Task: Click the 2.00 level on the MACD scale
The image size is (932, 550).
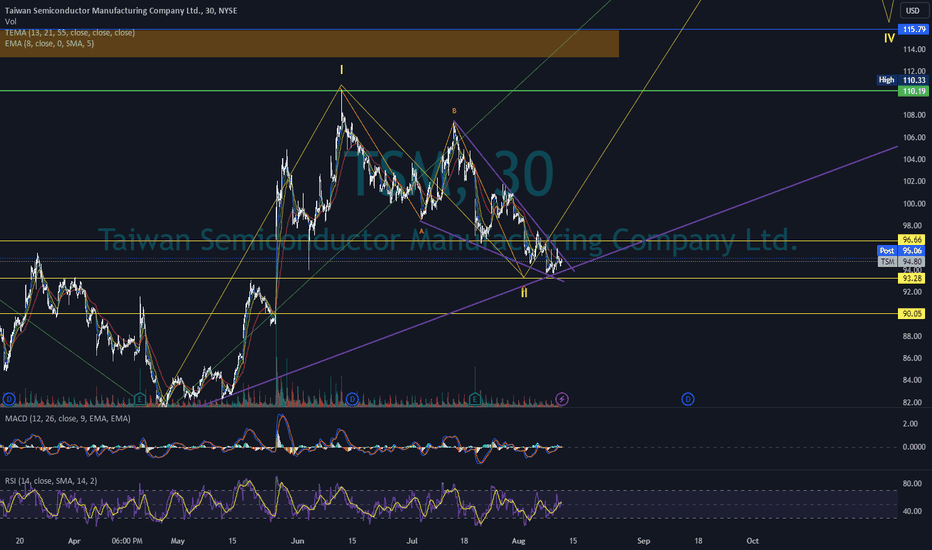Action: point(910,424)
